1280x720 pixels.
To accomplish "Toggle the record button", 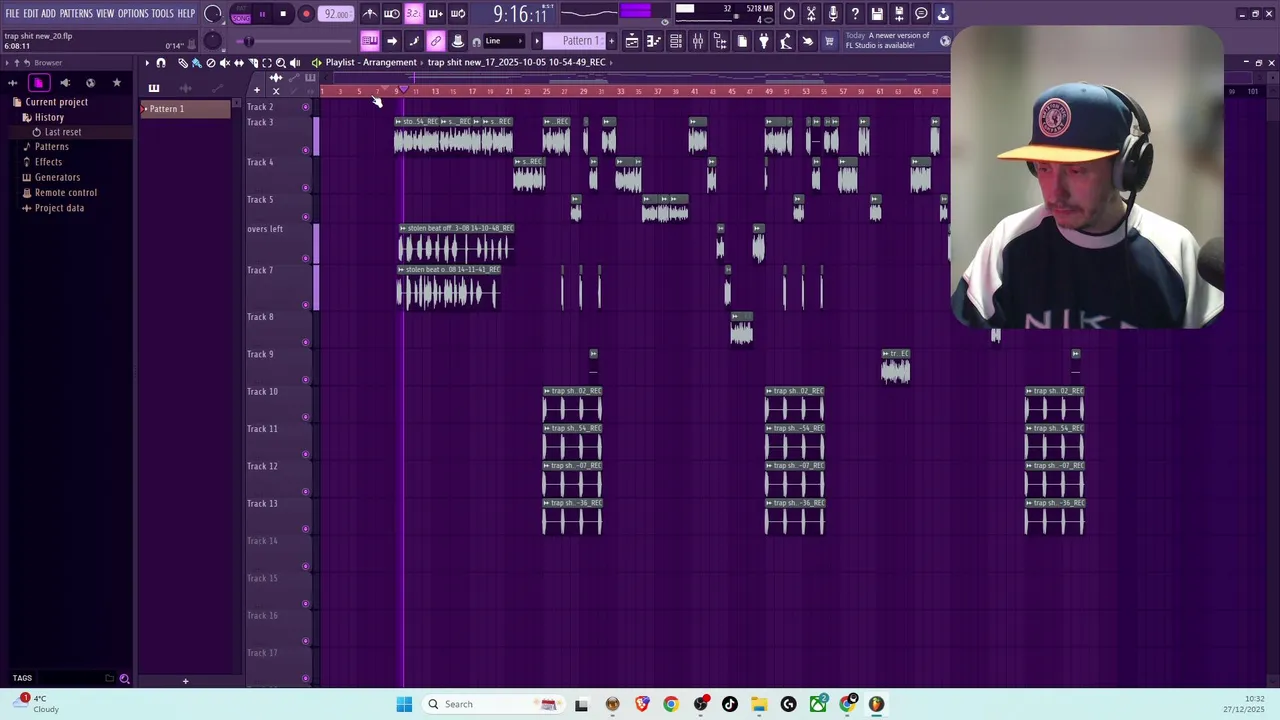I will [306, 14].
